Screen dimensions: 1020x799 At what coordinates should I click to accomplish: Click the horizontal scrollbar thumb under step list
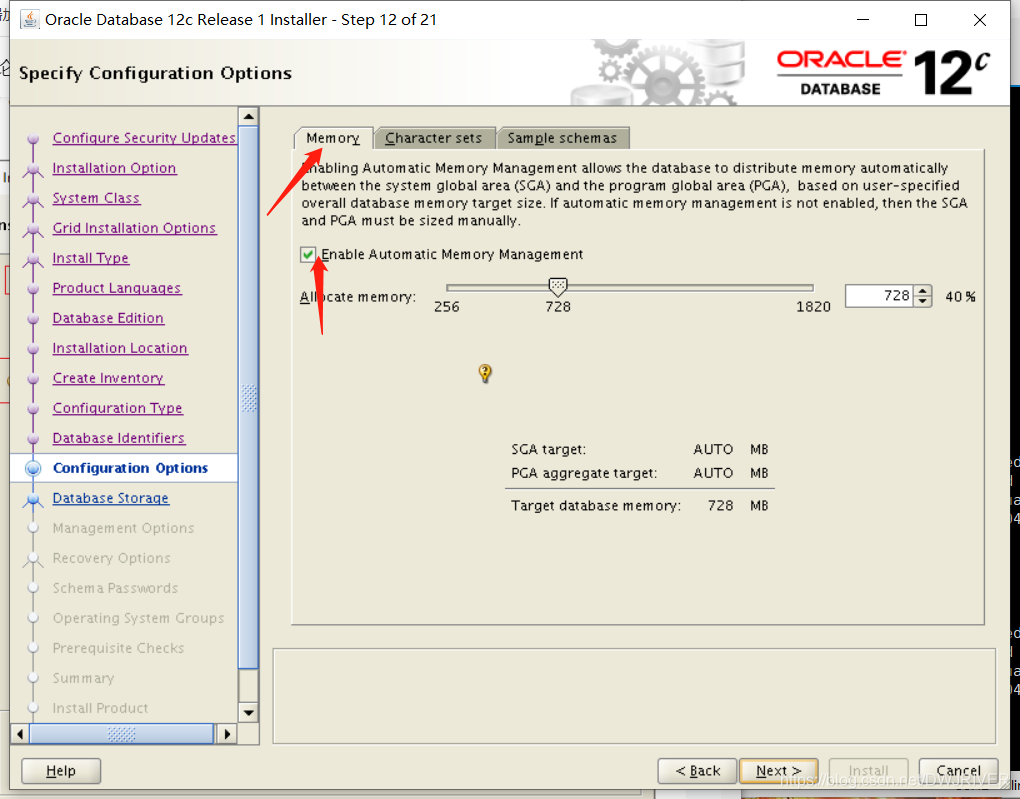122,734
